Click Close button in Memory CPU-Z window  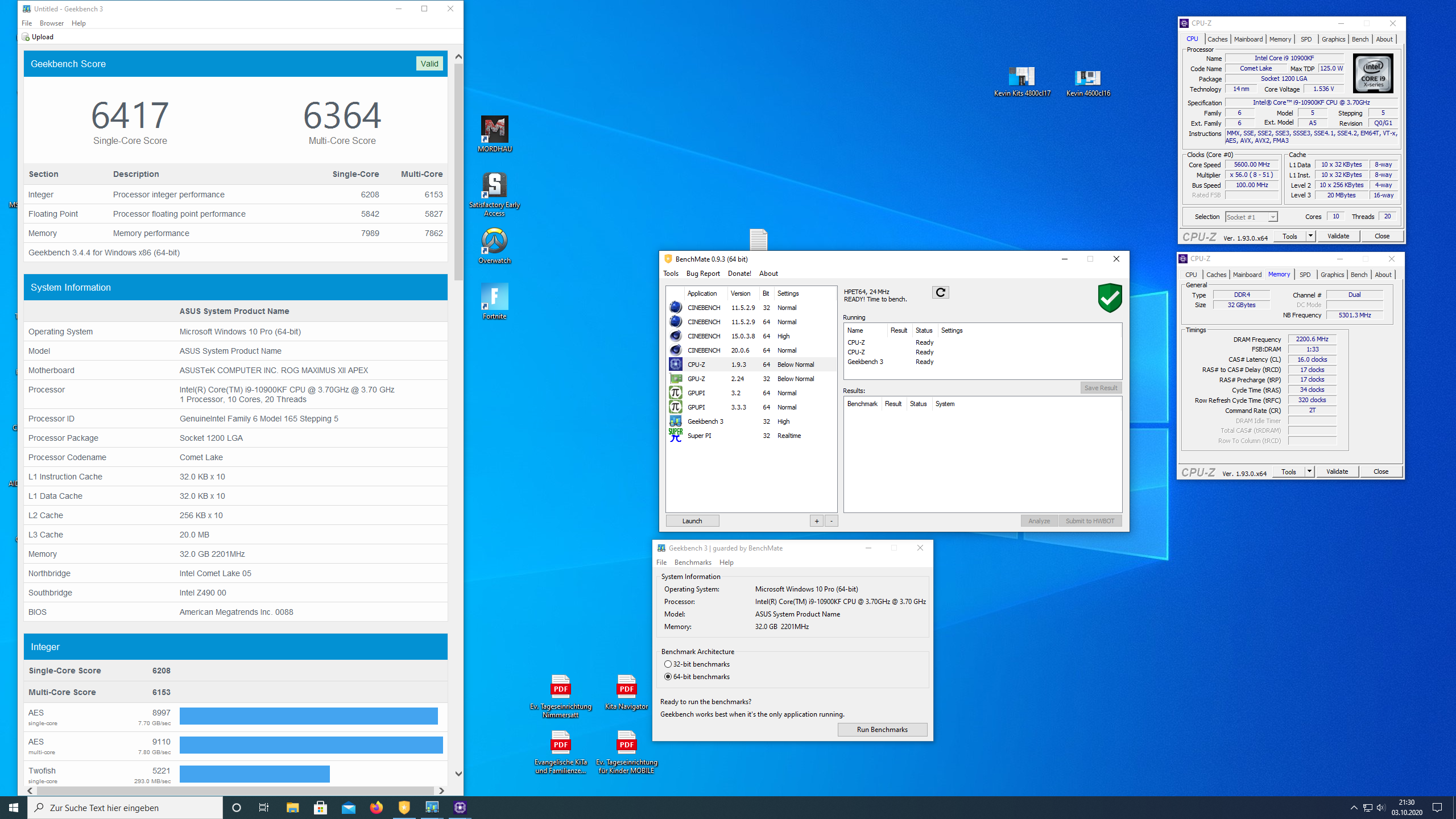(x=1380, y=471)
